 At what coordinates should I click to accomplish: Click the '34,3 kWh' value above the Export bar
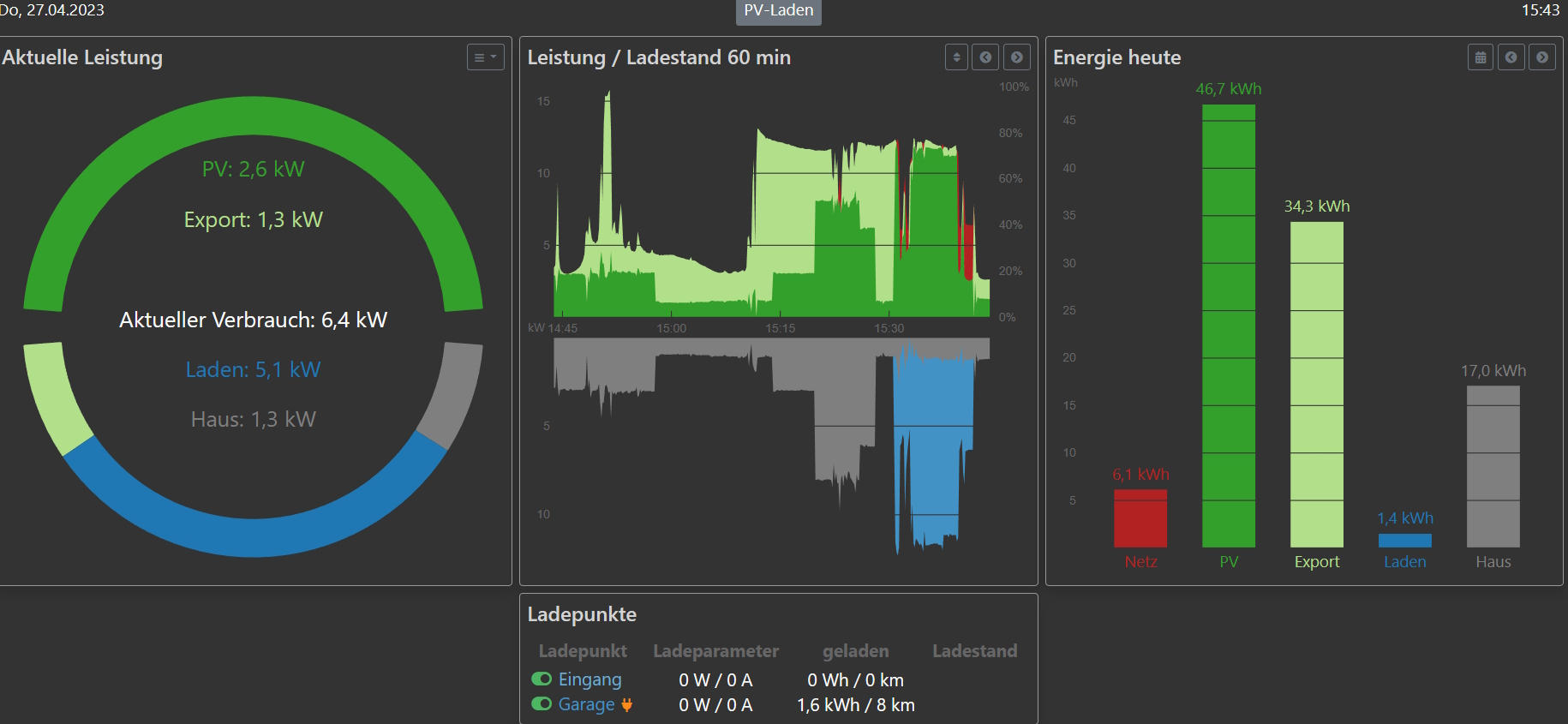[1317, 206]
